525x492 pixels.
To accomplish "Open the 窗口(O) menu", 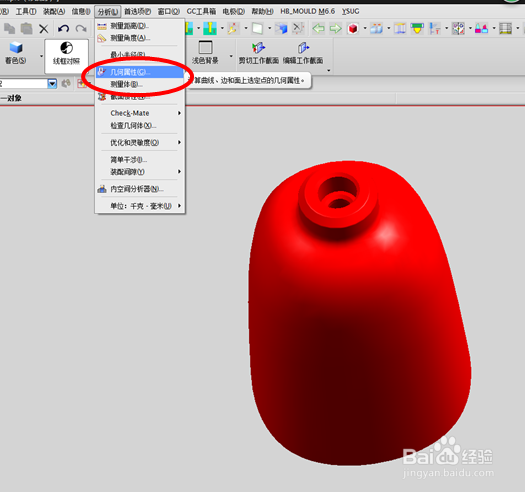I will tap(169, 11).
